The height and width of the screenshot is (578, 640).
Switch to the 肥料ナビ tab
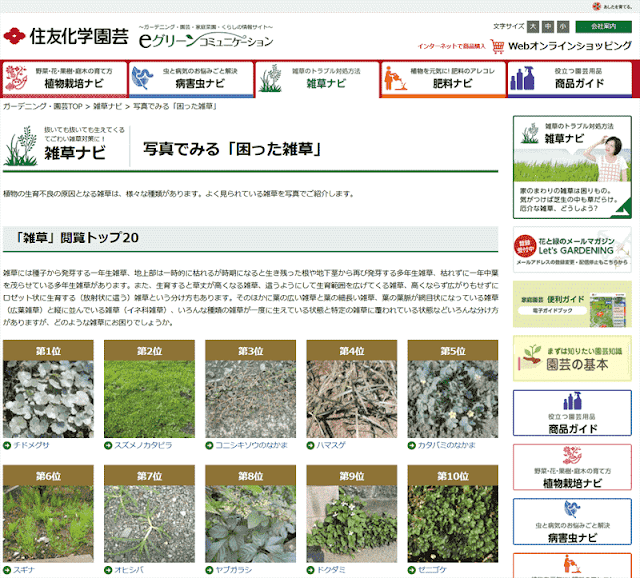point(444,79)
